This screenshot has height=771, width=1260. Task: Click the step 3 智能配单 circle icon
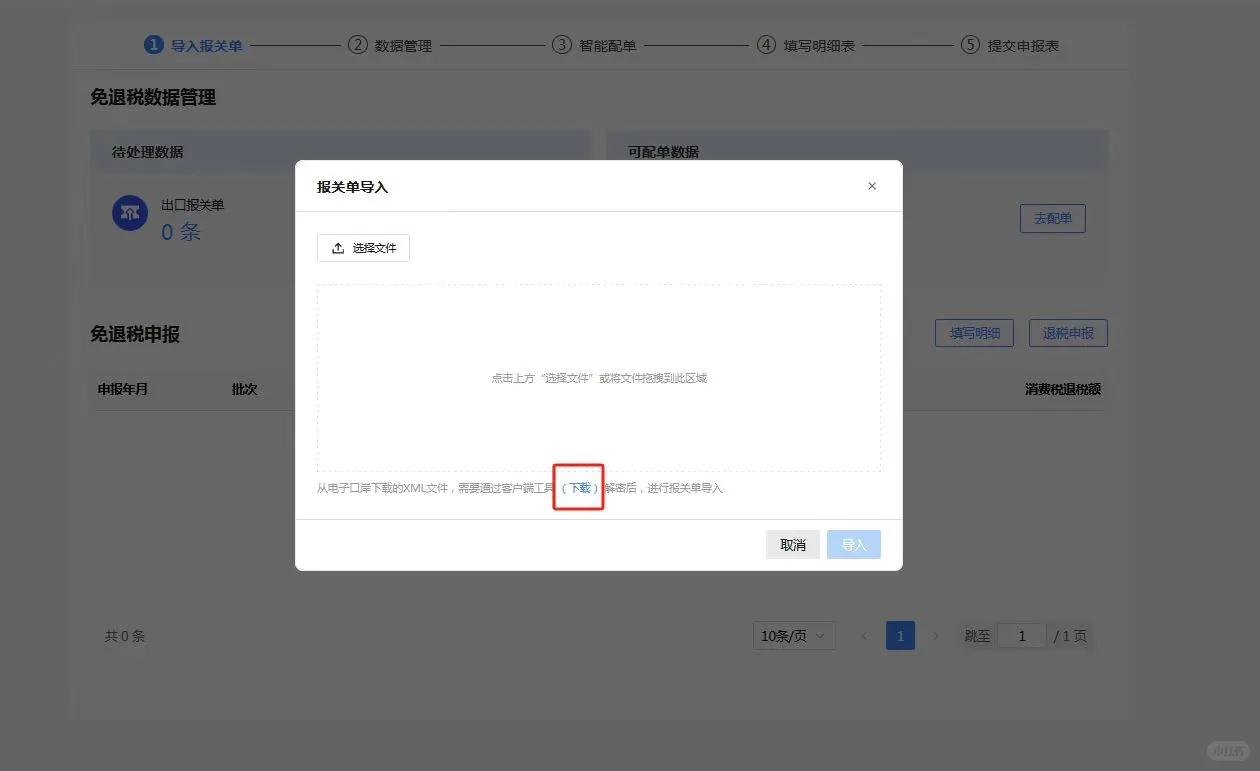click(x=561, y=45)
